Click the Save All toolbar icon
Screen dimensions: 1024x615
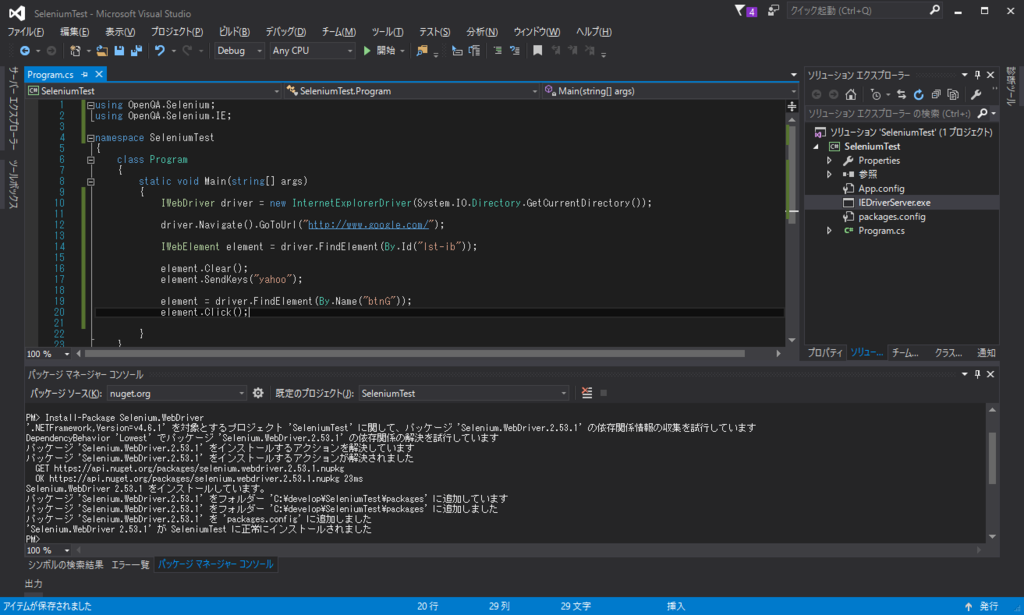coord(136,50)
